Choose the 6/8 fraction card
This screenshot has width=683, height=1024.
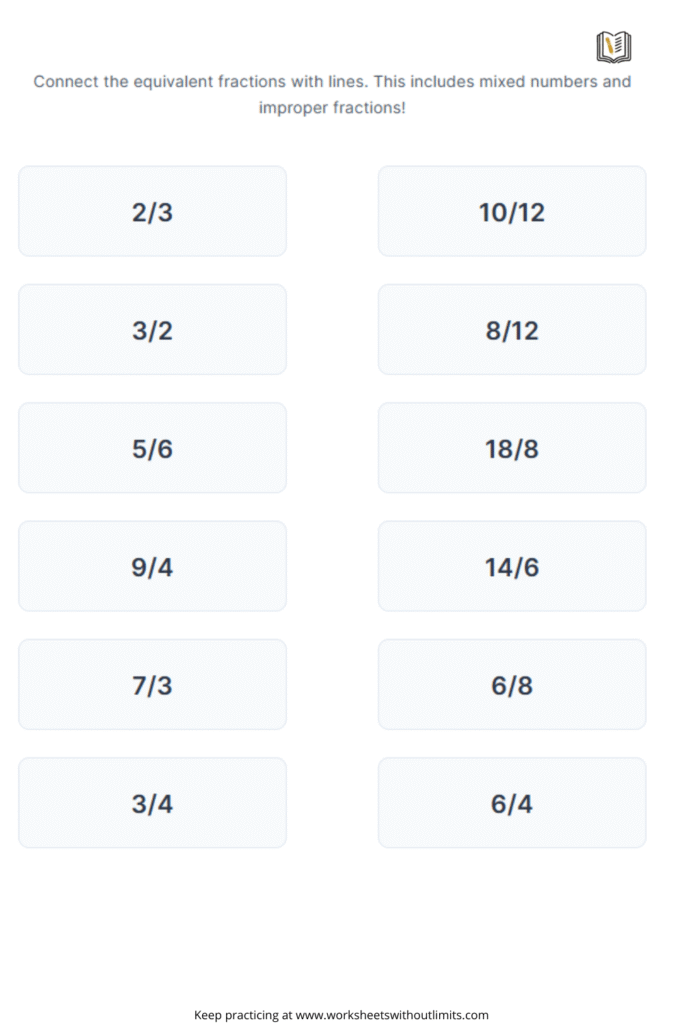coord(512,684)
